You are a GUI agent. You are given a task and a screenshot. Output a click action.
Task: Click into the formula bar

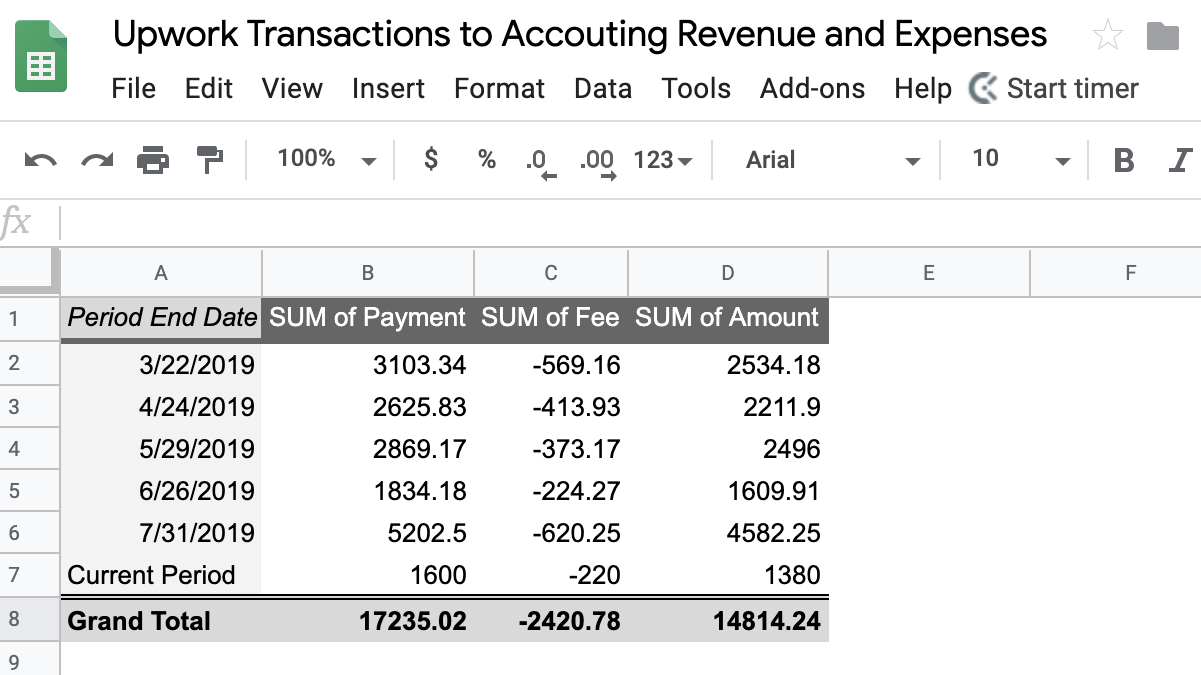click(630, 222)
